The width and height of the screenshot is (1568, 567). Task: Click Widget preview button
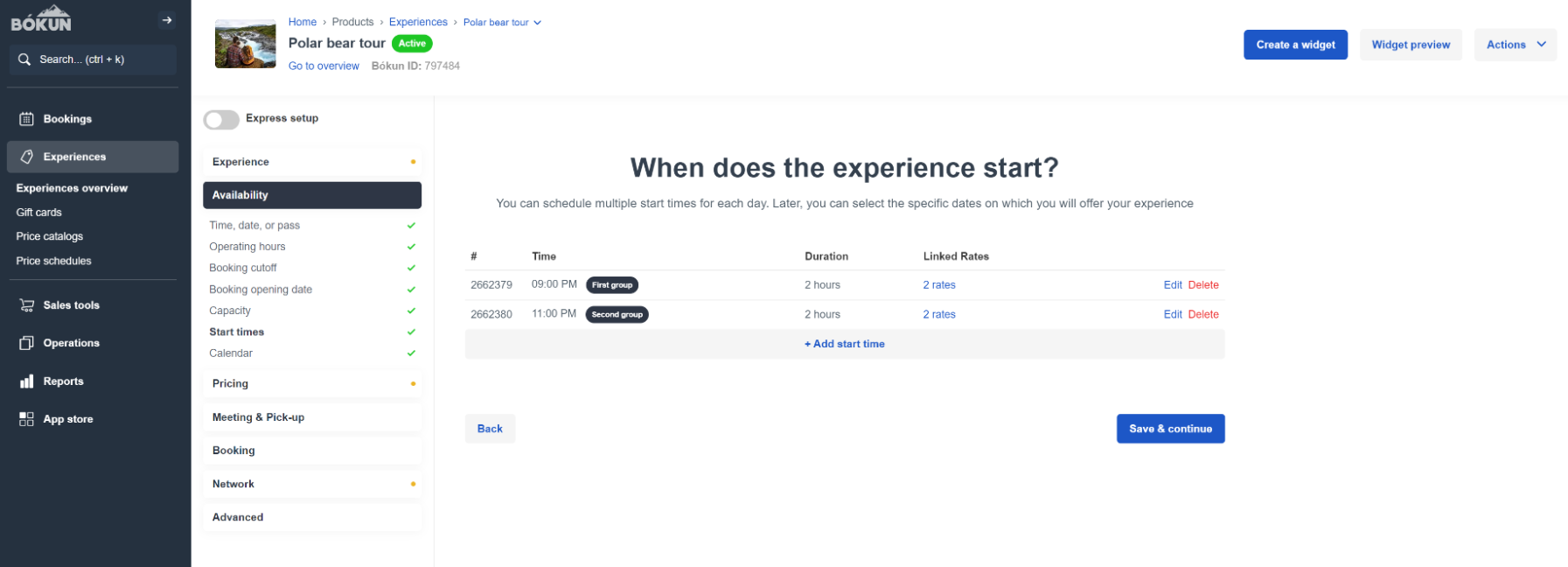1411,45
